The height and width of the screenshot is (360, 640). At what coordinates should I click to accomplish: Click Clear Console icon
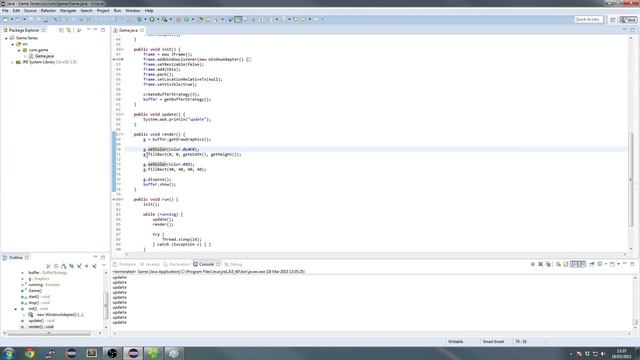[x=558, y=264]
